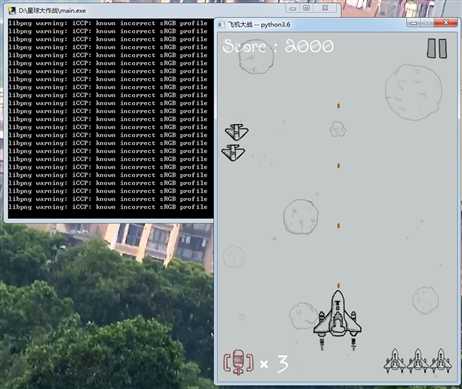This screenshot has height=389, width=462.
Task: Click the player's fighter plane
Action: point(337,320)
